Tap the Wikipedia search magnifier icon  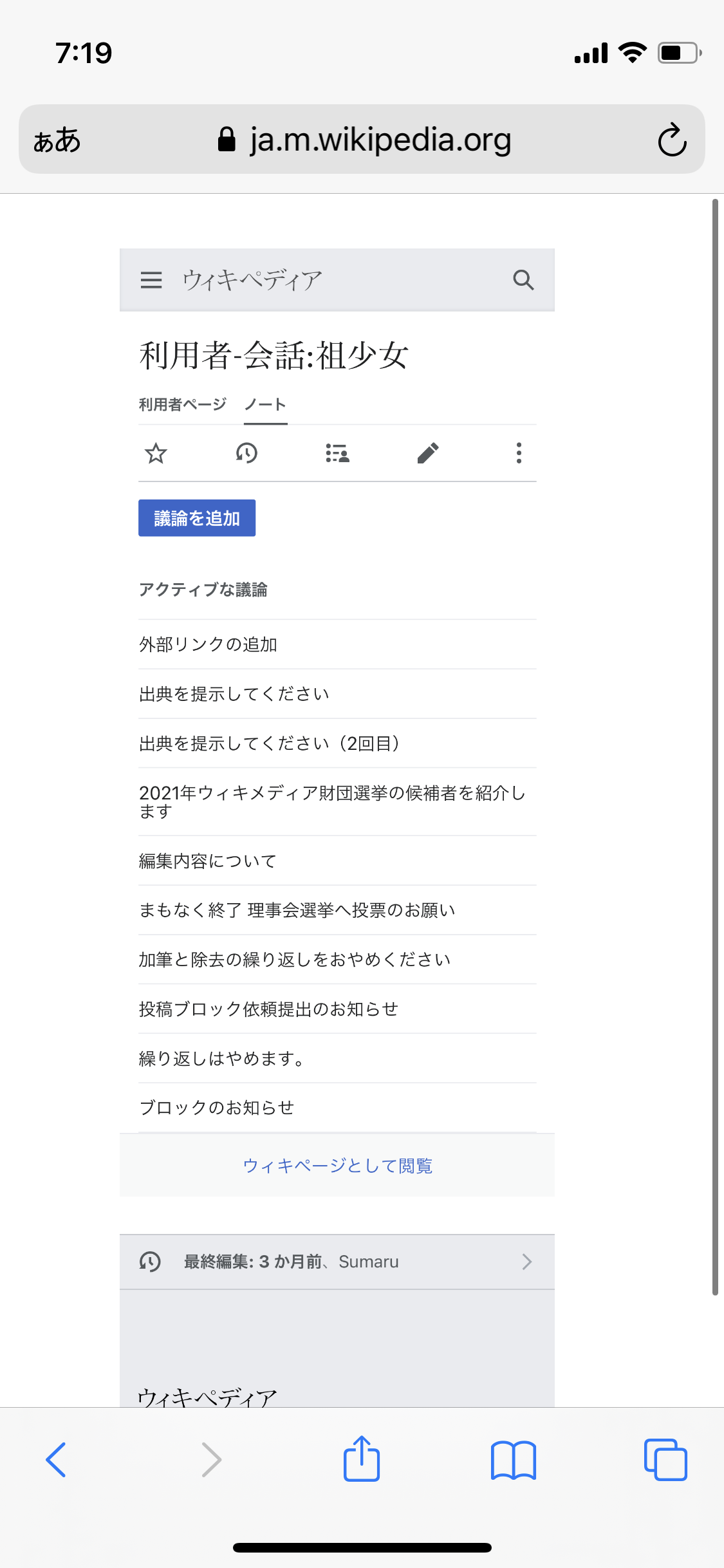(523, 280)
